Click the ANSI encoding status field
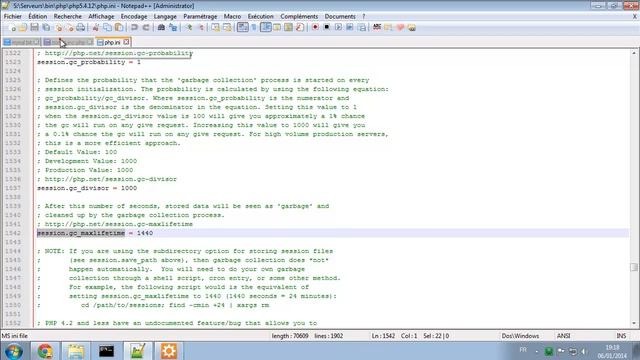 point(563,336)
